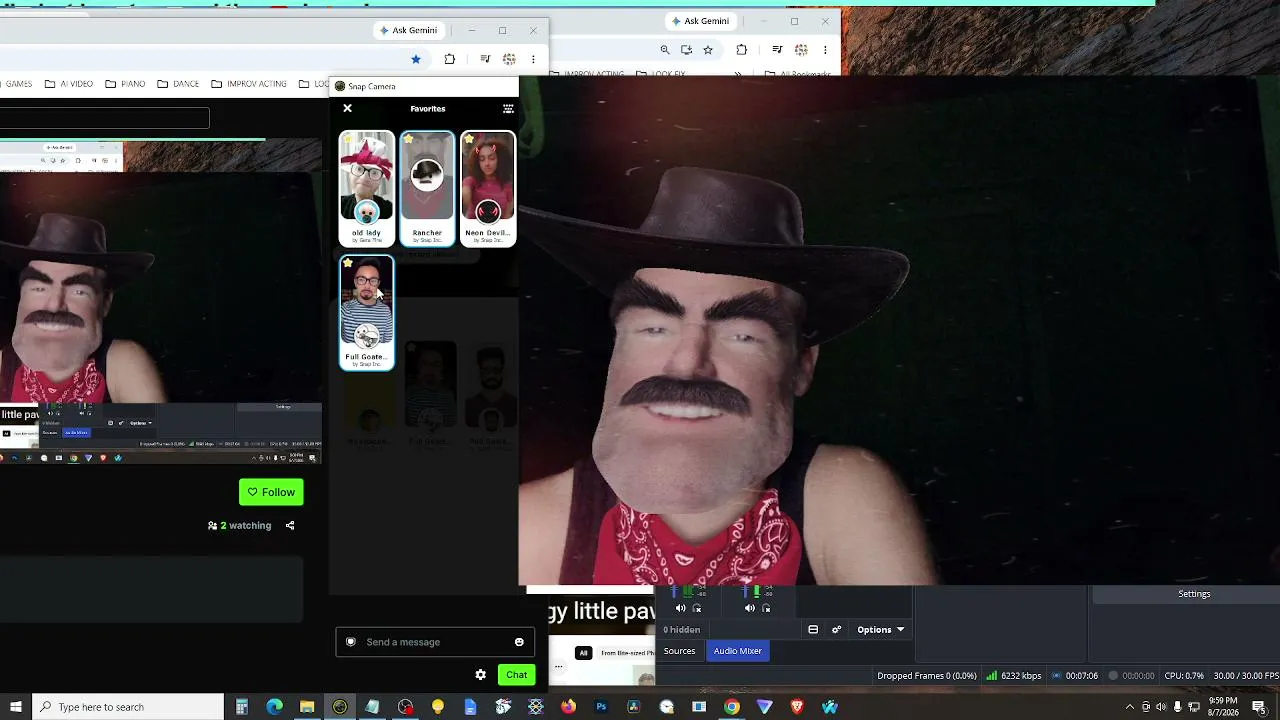Focus the 'Send a message' chat field
Viewport: 1280px width, 720px height.
click(x=435, y=642)
